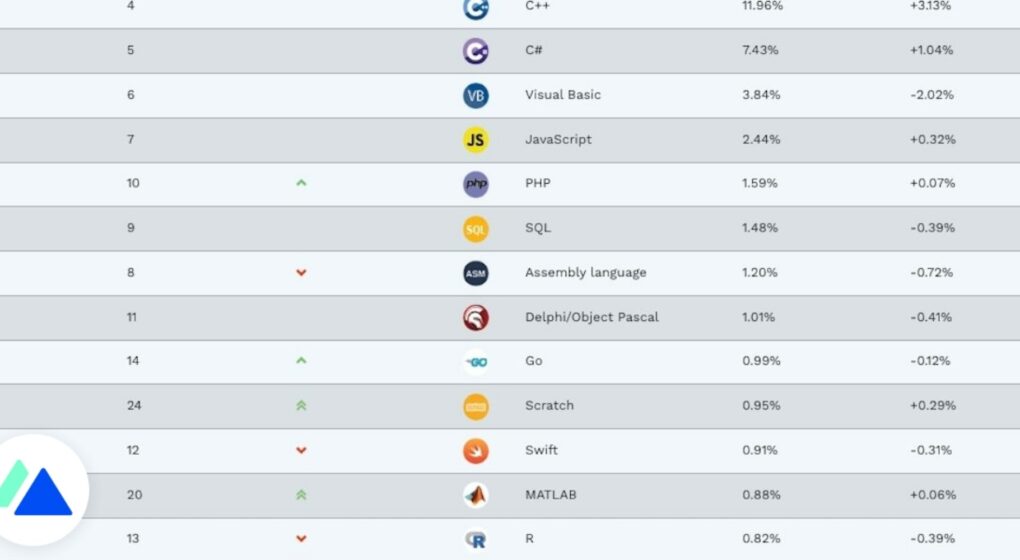Click the Go gopher logo icon

[476, 362]
